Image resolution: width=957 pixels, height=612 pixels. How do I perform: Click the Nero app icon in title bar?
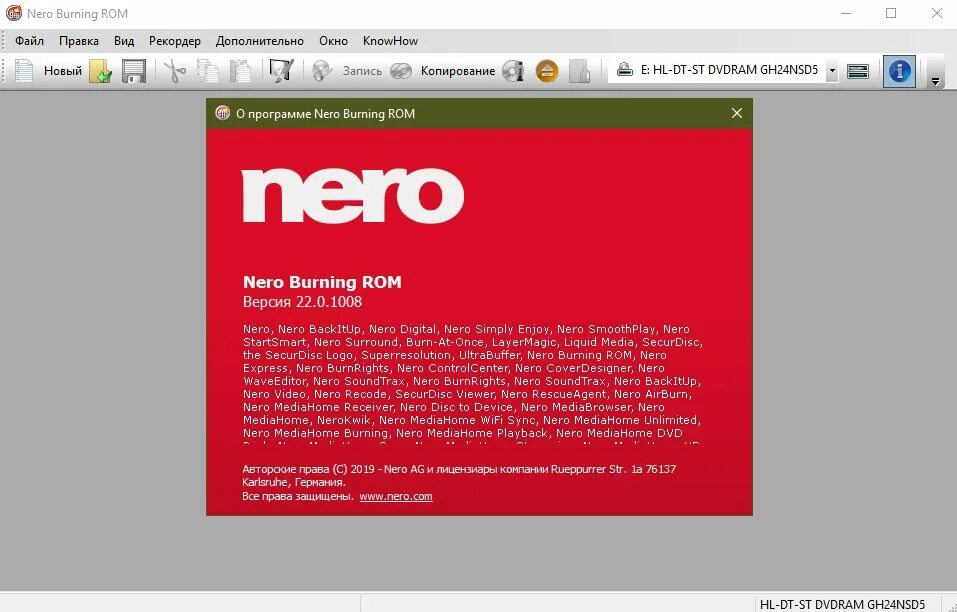pos(13,13)
